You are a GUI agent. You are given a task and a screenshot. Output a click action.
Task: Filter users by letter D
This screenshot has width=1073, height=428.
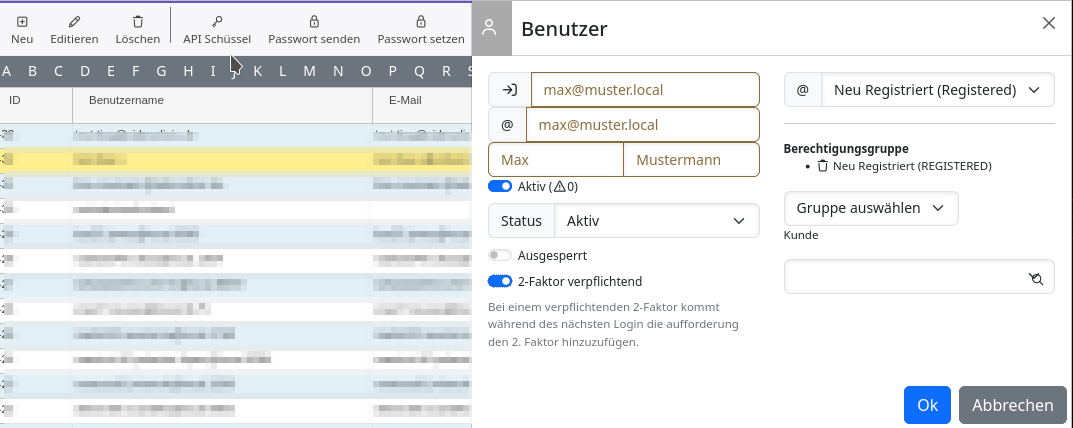point(85,71)
